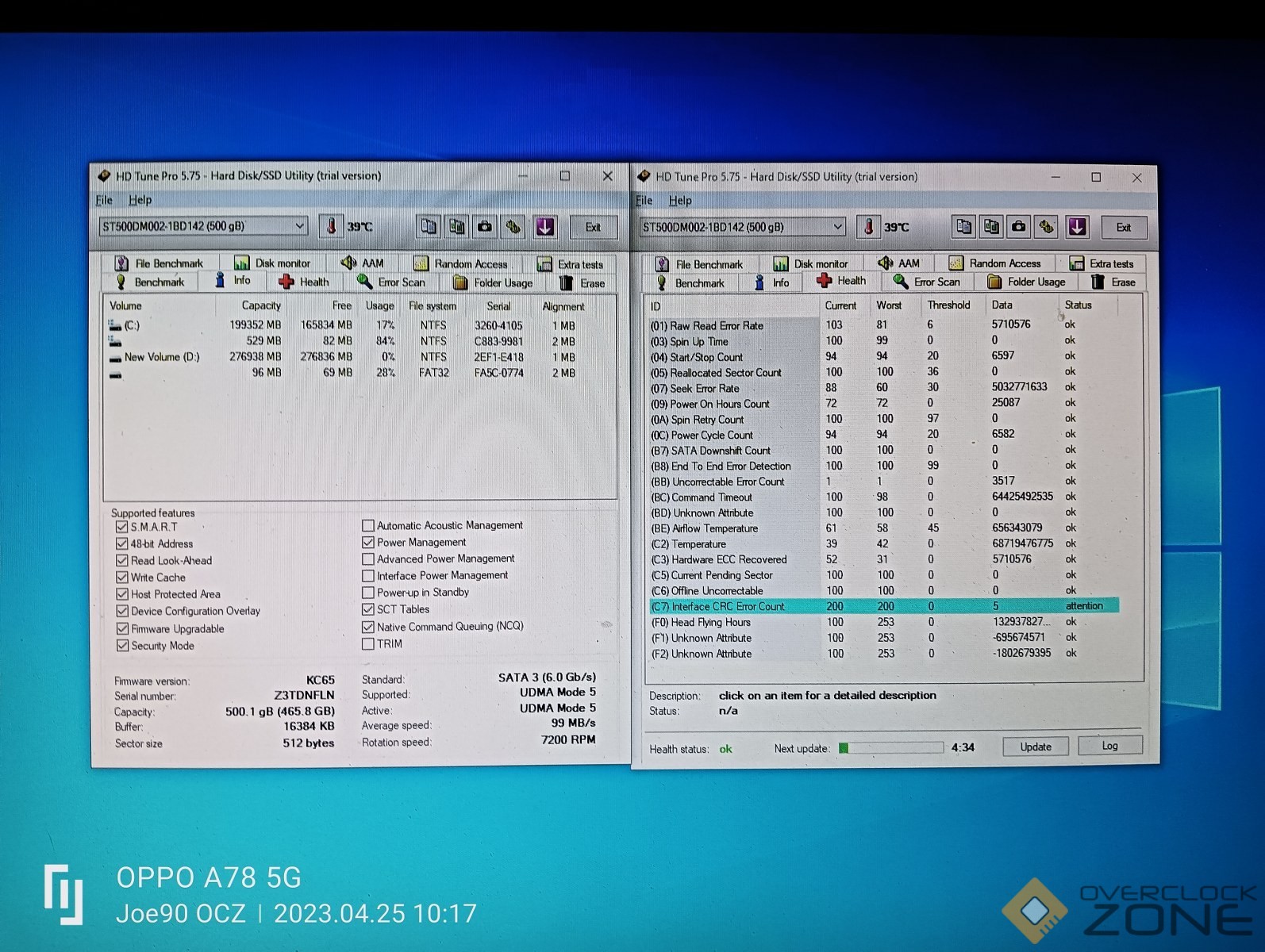Select New Volume (D:) row

point(360,357)
